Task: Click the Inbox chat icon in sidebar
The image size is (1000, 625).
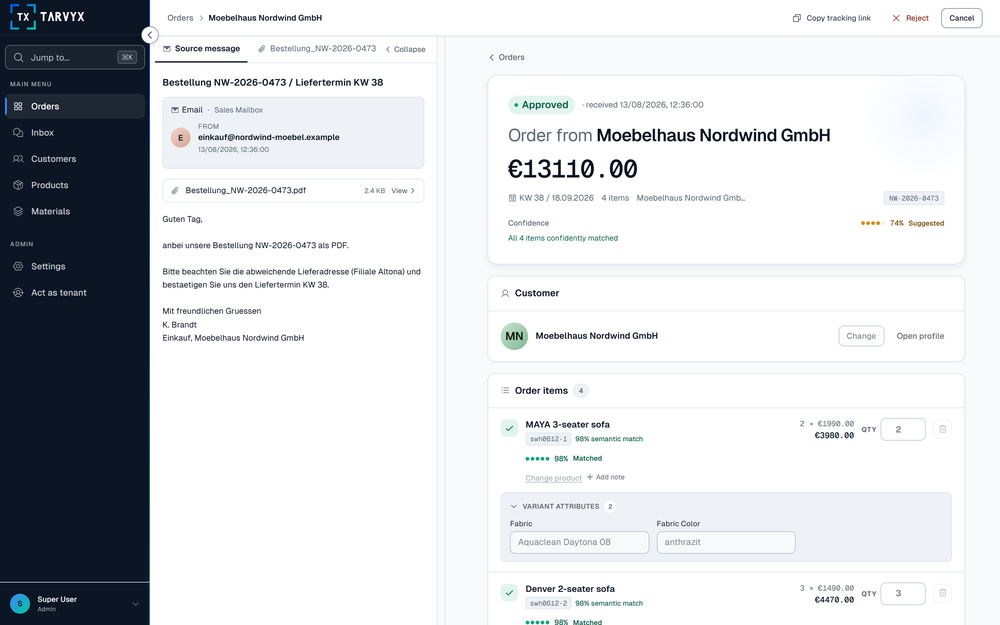Action: pos(18,133)
